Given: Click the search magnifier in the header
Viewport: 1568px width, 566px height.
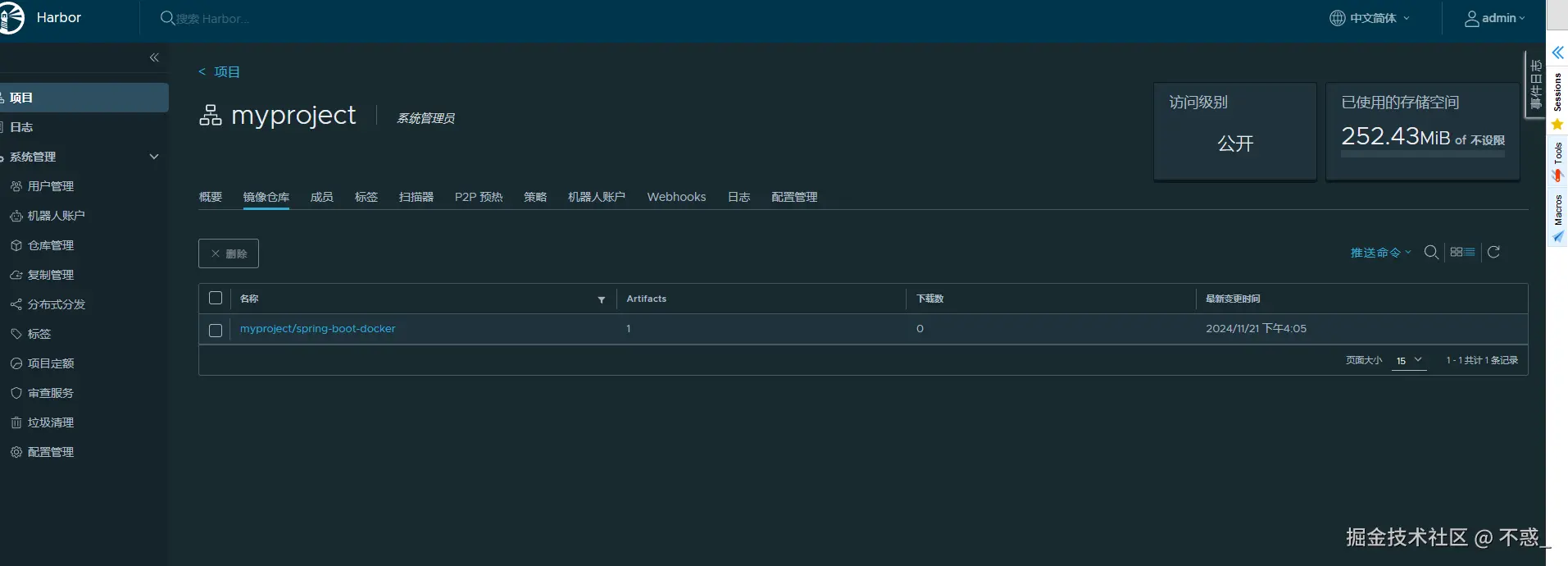Looking at the screenshot, I should [167, 18].
